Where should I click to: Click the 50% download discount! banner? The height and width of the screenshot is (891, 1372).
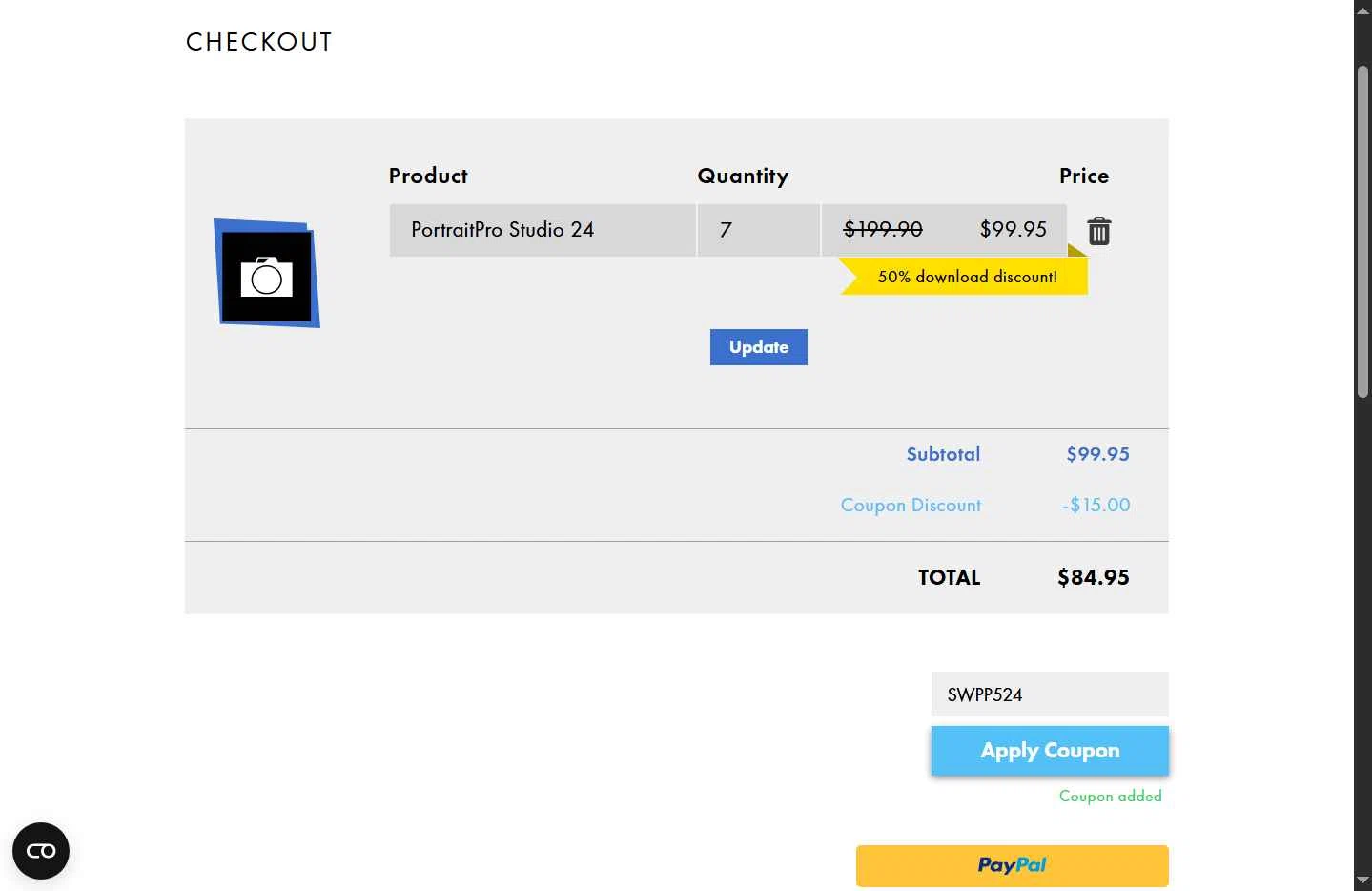click(964, 277)
